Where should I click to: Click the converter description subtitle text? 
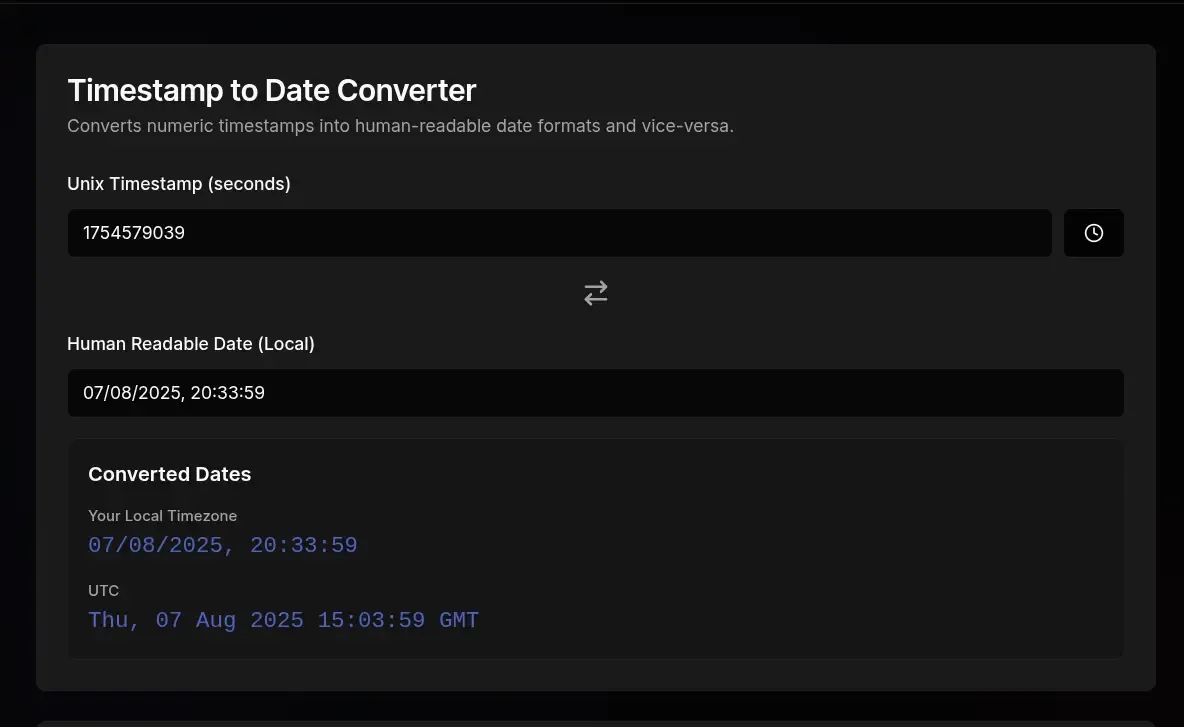coord(400,125)
